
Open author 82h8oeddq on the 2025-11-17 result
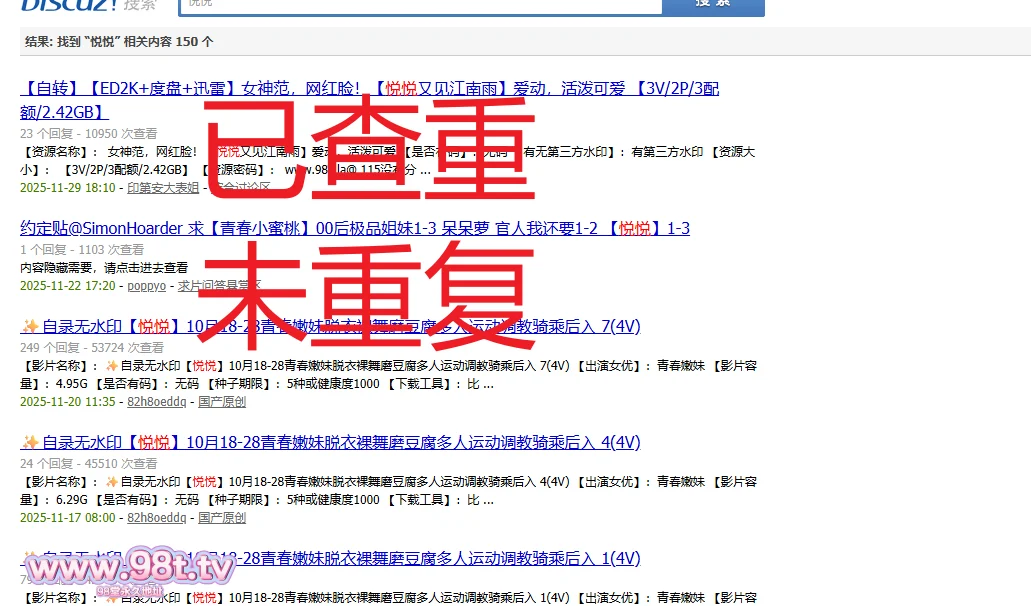pos(156,518)
